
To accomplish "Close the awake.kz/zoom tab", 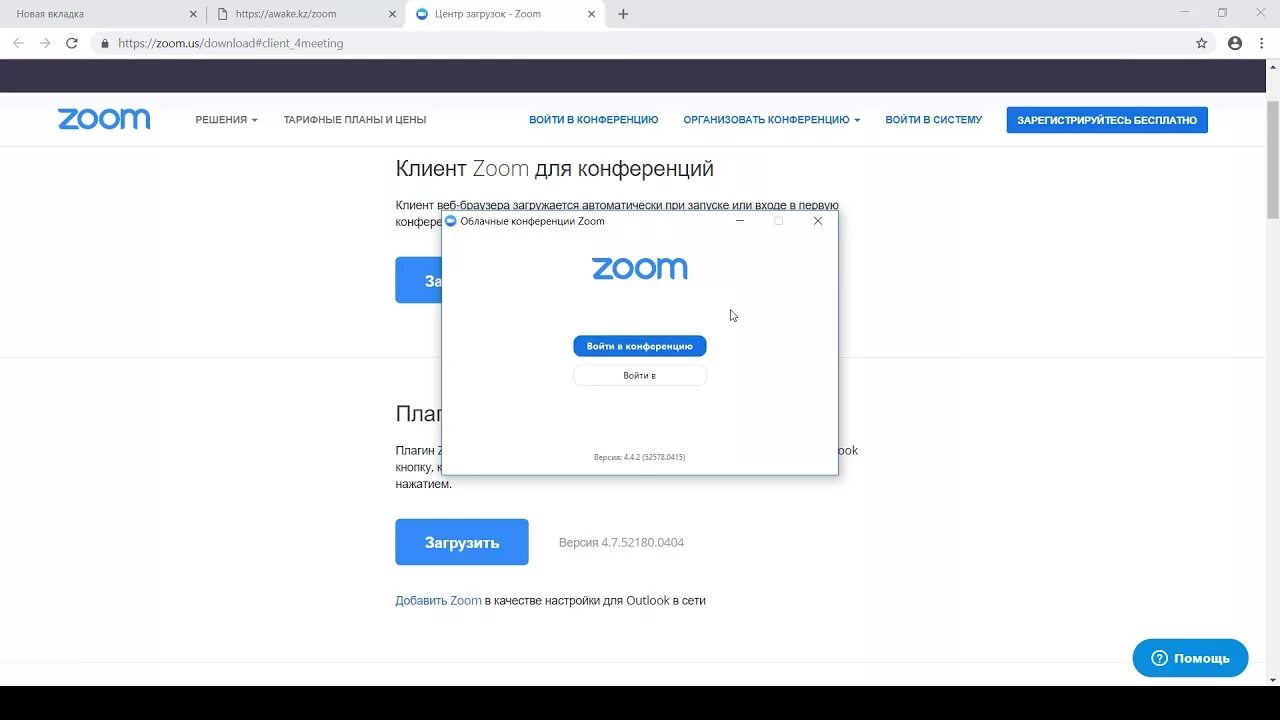I will (393, 14).
